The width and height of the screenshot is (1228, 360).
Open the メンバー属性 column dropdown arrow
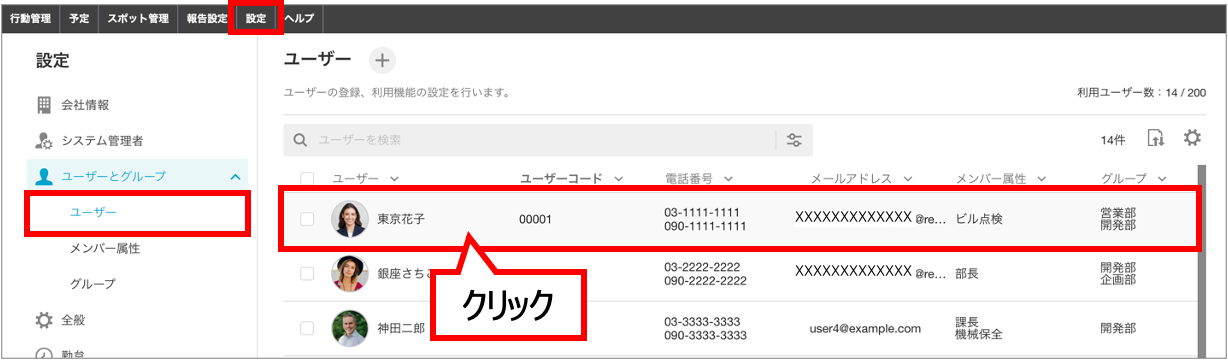1042,179
